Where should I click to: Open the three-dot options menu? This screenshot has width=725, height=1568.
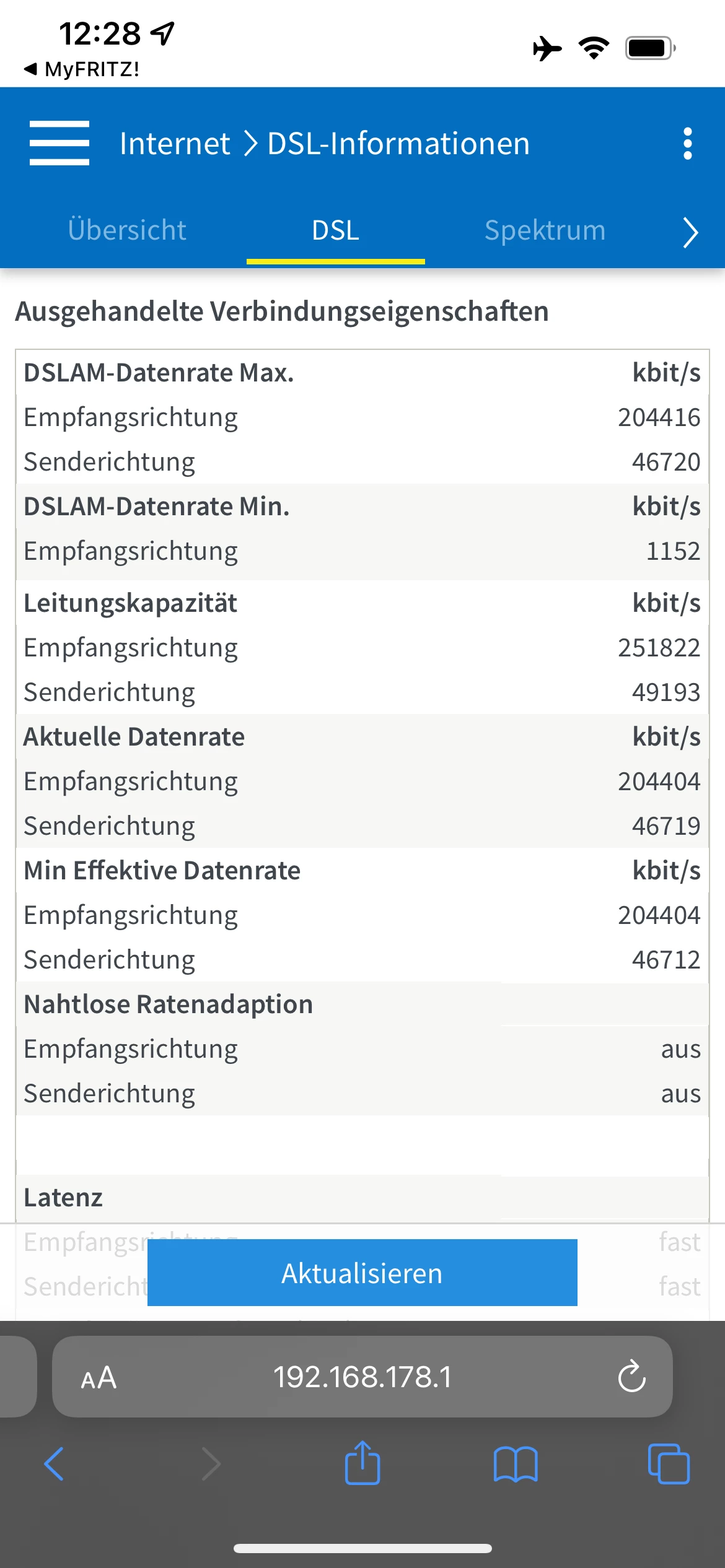tap(687, 144)
